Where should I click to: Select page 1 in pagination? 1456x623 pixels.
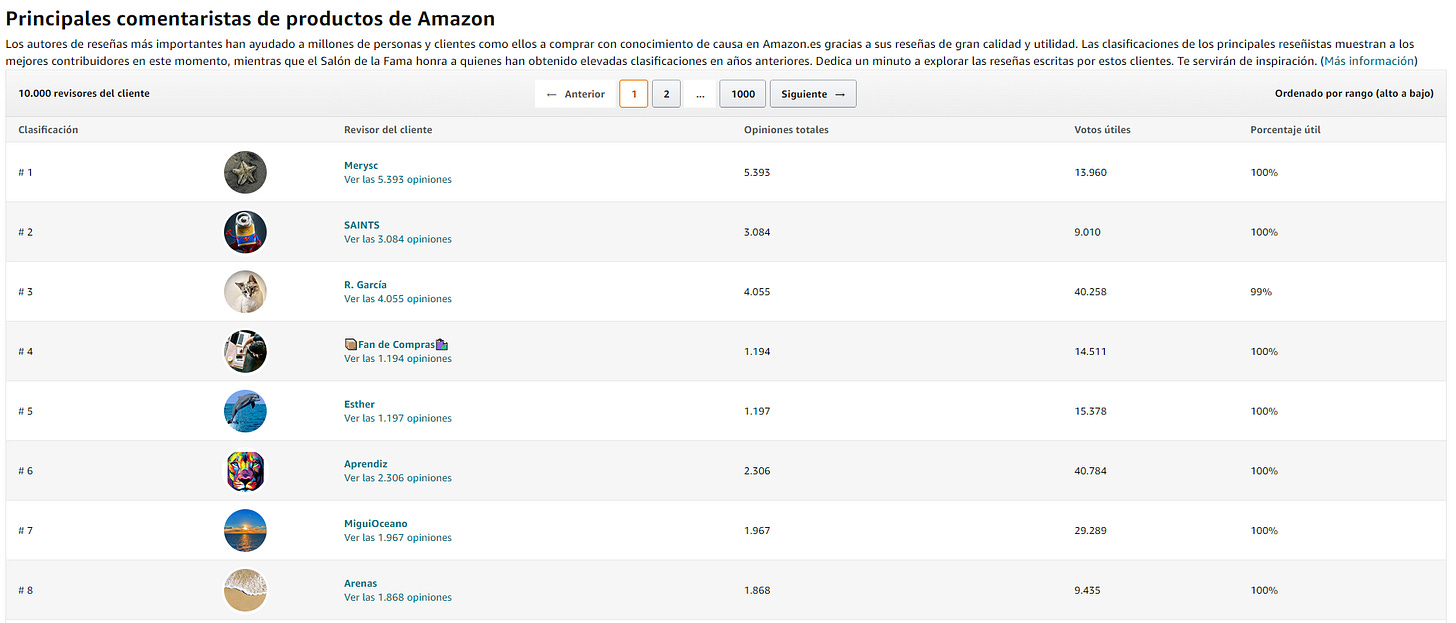(633, 94)
